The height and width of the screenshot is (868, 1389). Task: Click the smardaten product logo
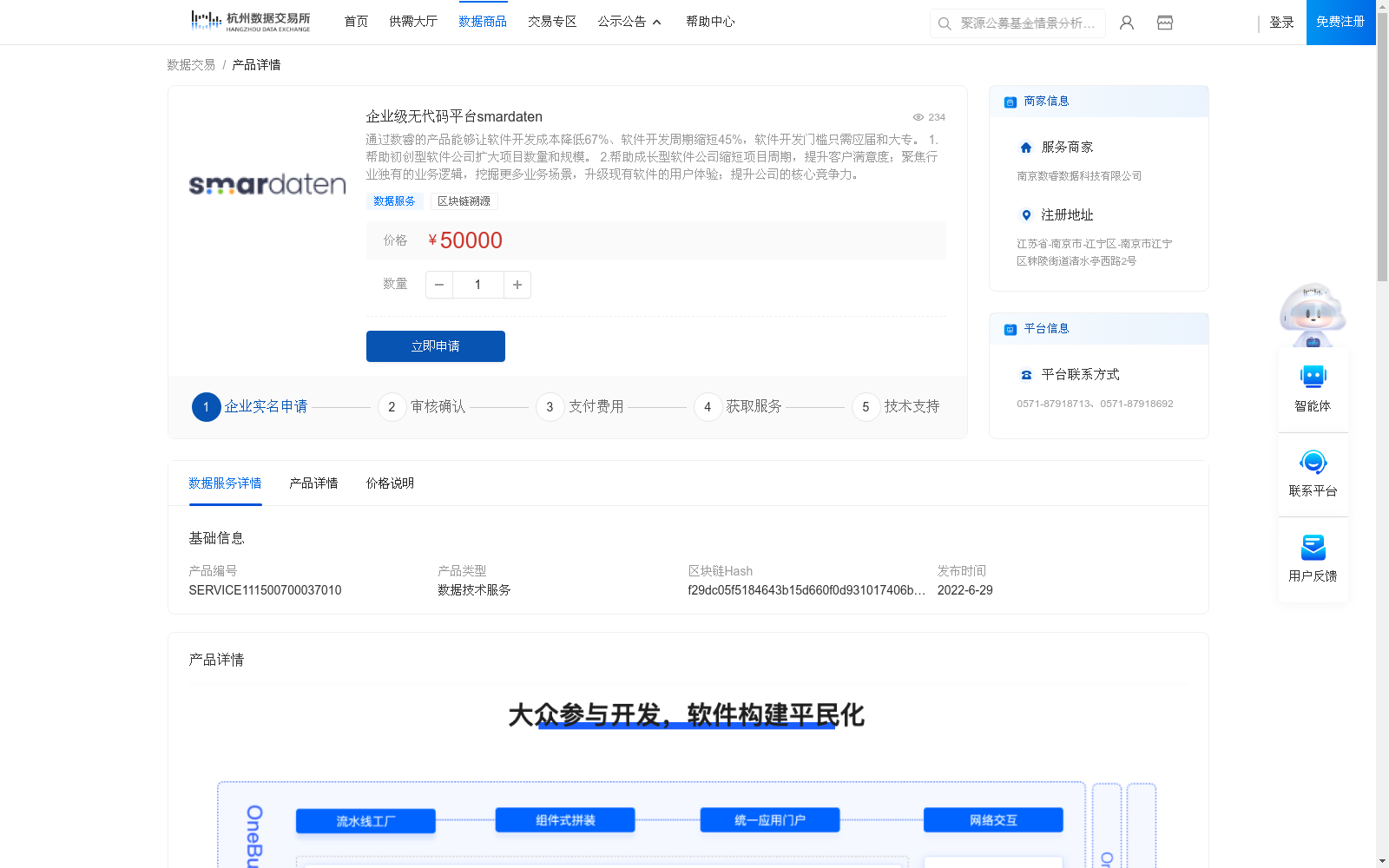[x=267, y=184]
